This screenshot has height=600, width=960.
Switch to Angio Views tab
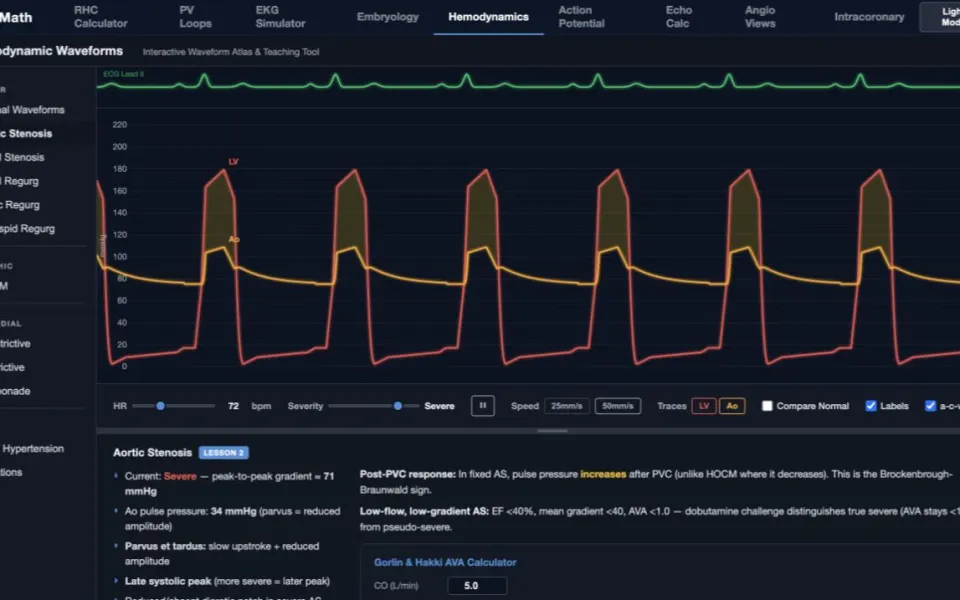760,17
